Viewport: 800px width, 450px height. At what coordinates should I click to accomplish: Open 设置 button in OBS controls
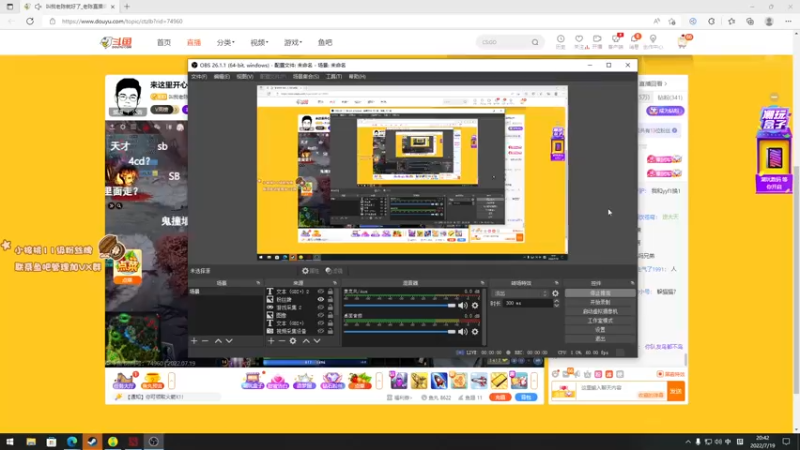[x=600, y=330]
